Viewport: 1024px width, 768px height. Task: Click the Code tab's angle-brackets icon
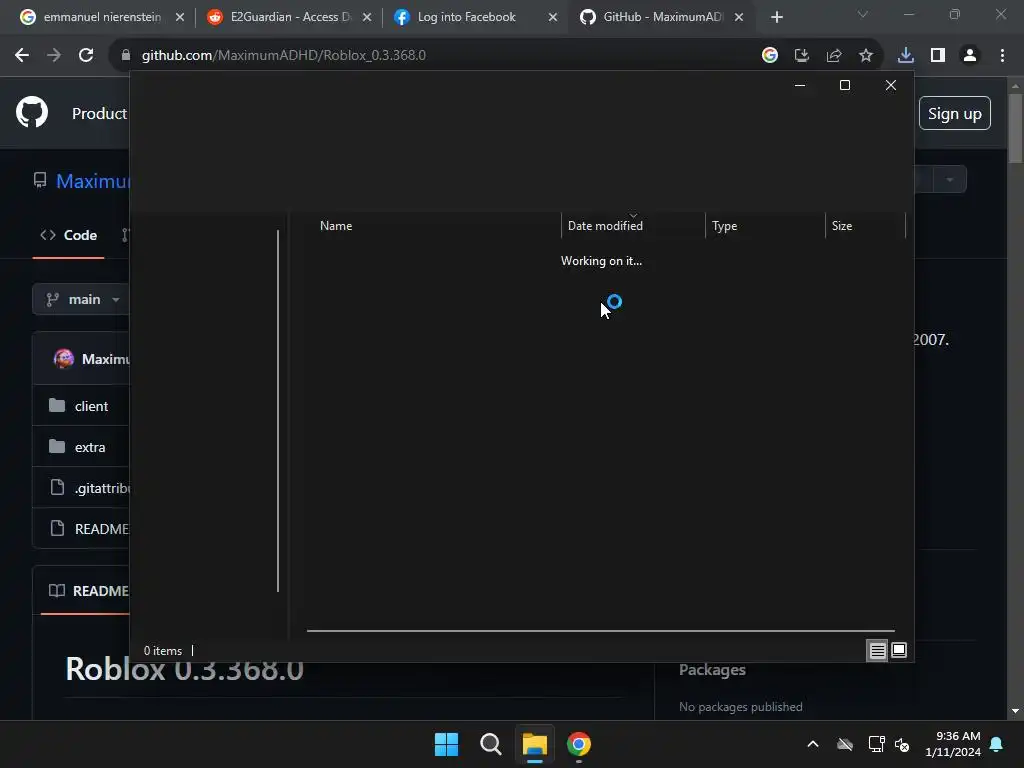[48, 235]
